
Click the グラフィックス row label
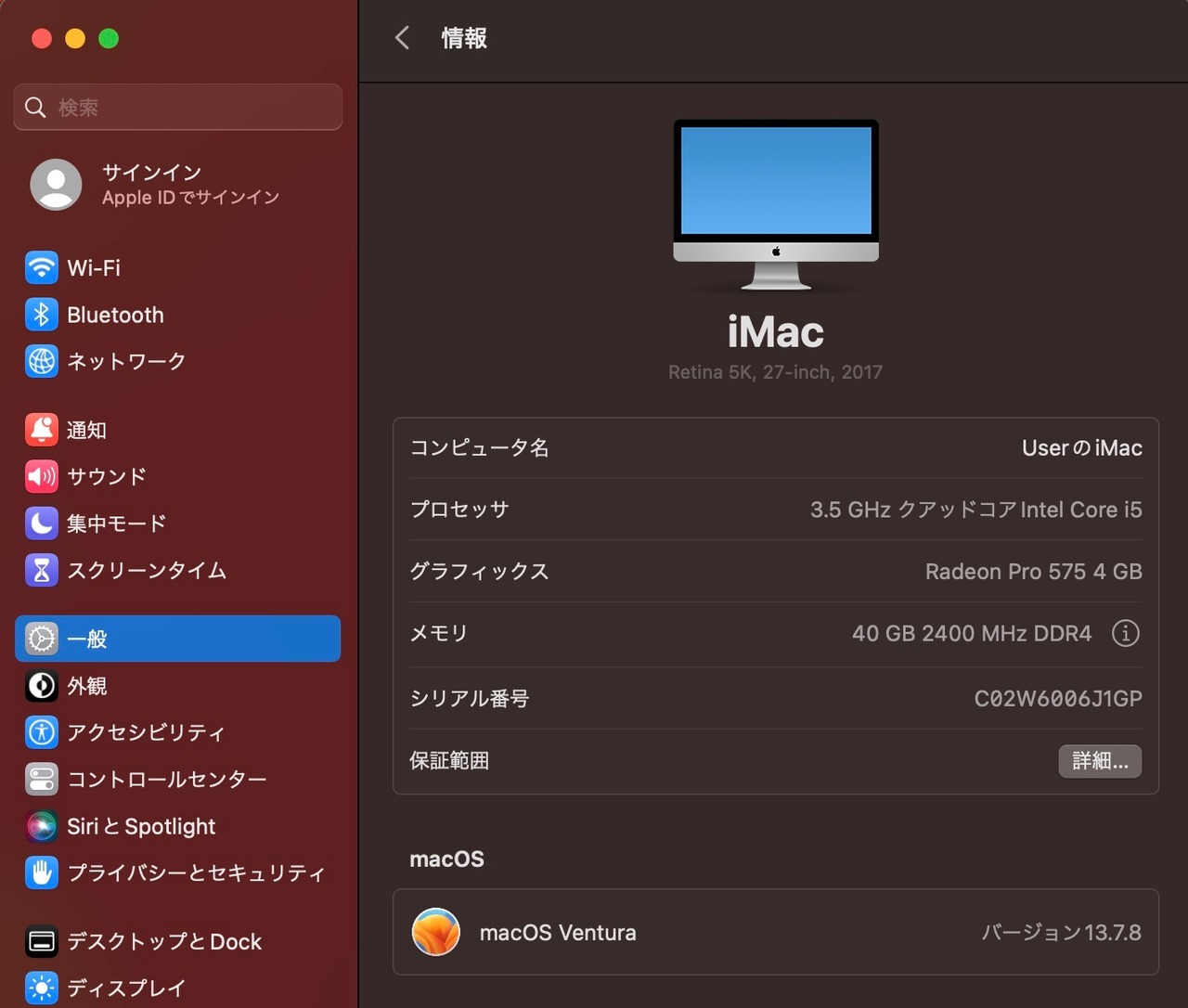[480, 572]
